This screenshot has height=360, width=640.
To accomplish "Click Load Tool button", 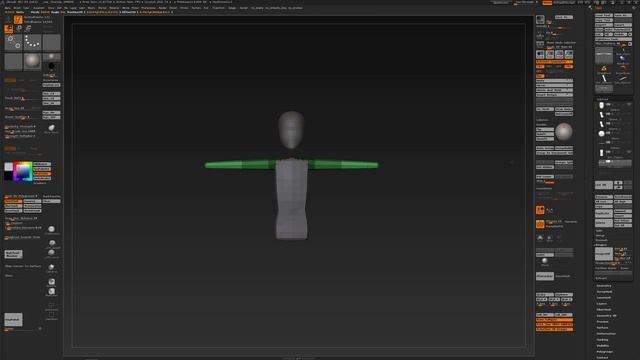I will (x=604, y=15).
